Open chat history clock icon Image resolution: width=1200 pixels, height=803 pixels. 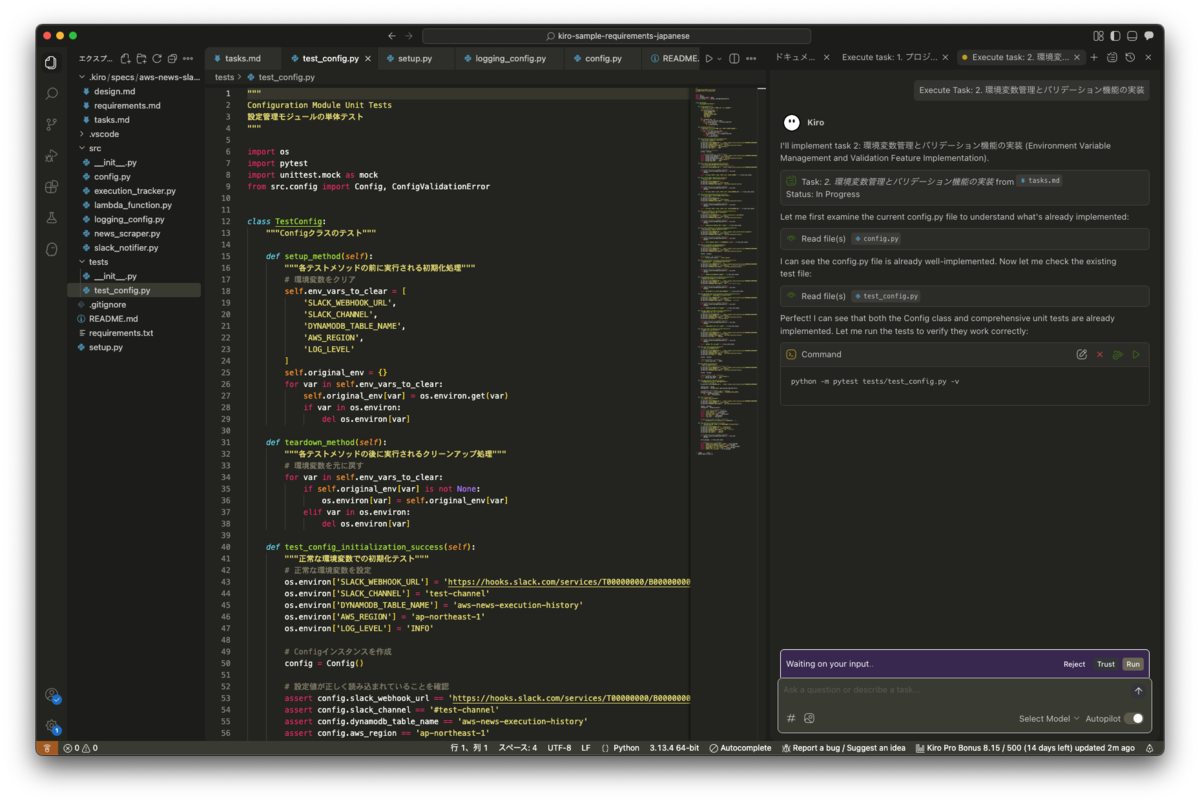tap(1129, 58)
